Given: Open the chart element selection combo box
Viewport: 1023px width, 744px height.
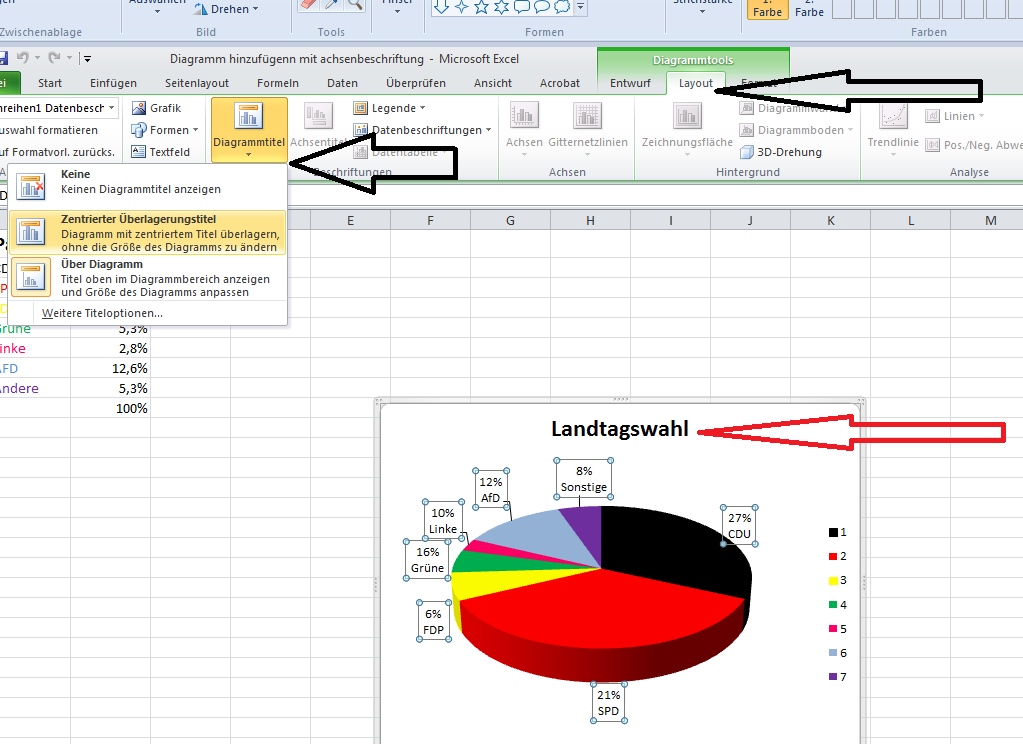Looking at the screenshot, I should 58,107.
